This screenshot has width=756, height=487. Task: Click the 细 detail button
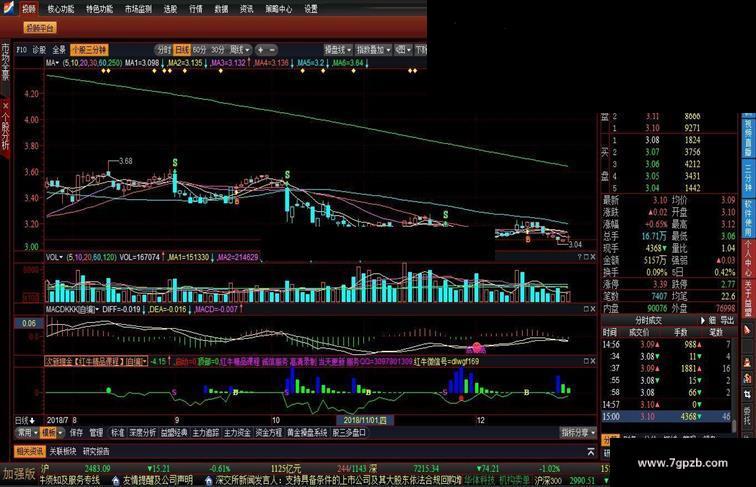pyautogui.click(x=712, y=321)
